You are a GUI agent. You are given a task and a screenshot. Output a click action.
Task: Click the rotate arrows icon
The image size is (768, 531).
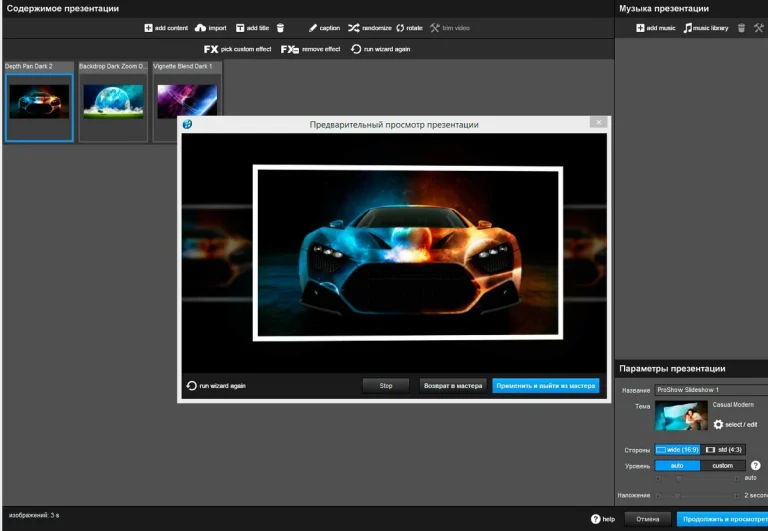pyautogui.click(x=400, y=28)
